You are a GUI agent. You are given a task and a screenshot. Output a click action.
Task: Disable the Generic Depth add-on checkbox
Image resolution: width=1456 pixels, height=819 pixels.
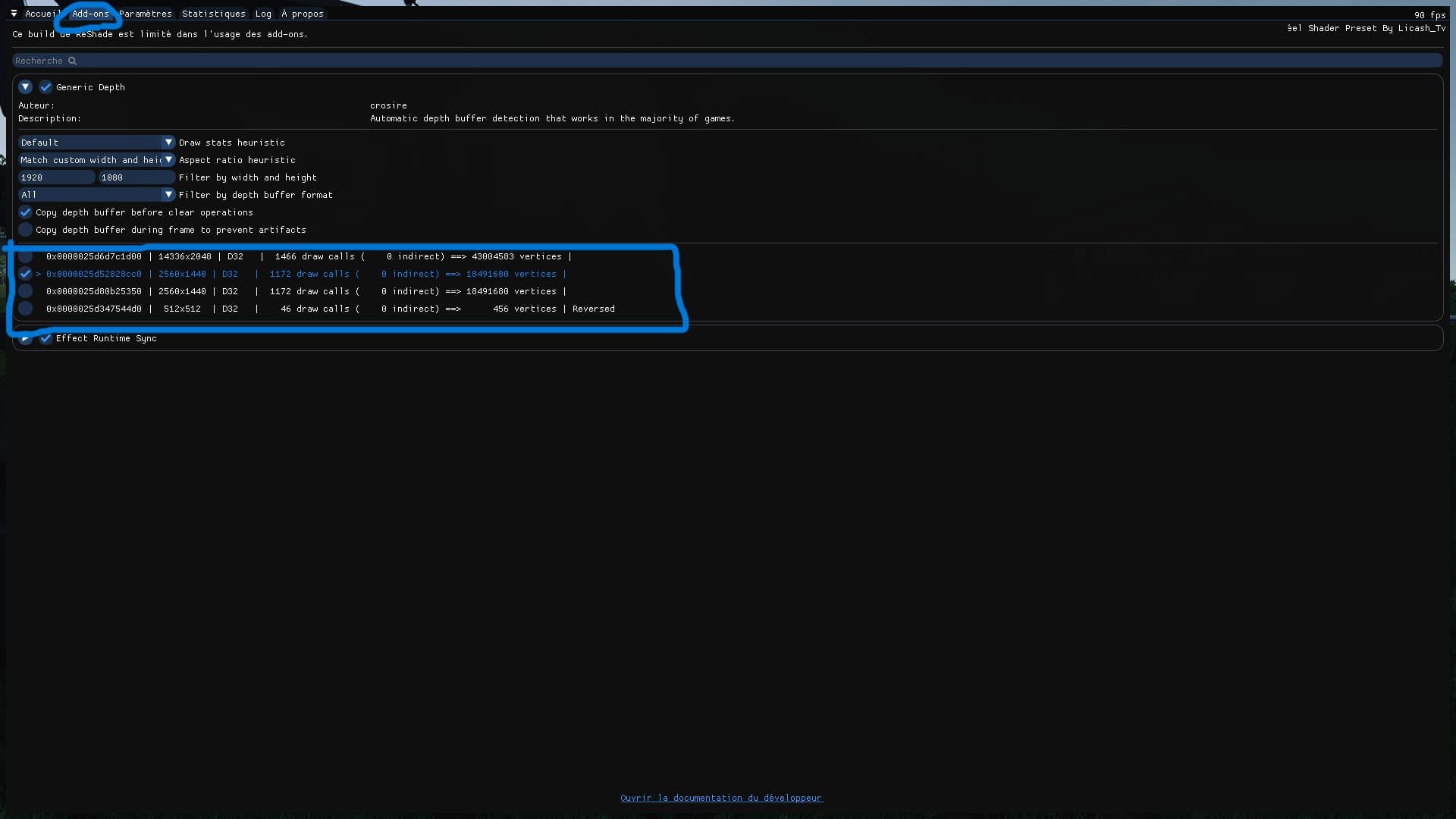tap(45, 87)
